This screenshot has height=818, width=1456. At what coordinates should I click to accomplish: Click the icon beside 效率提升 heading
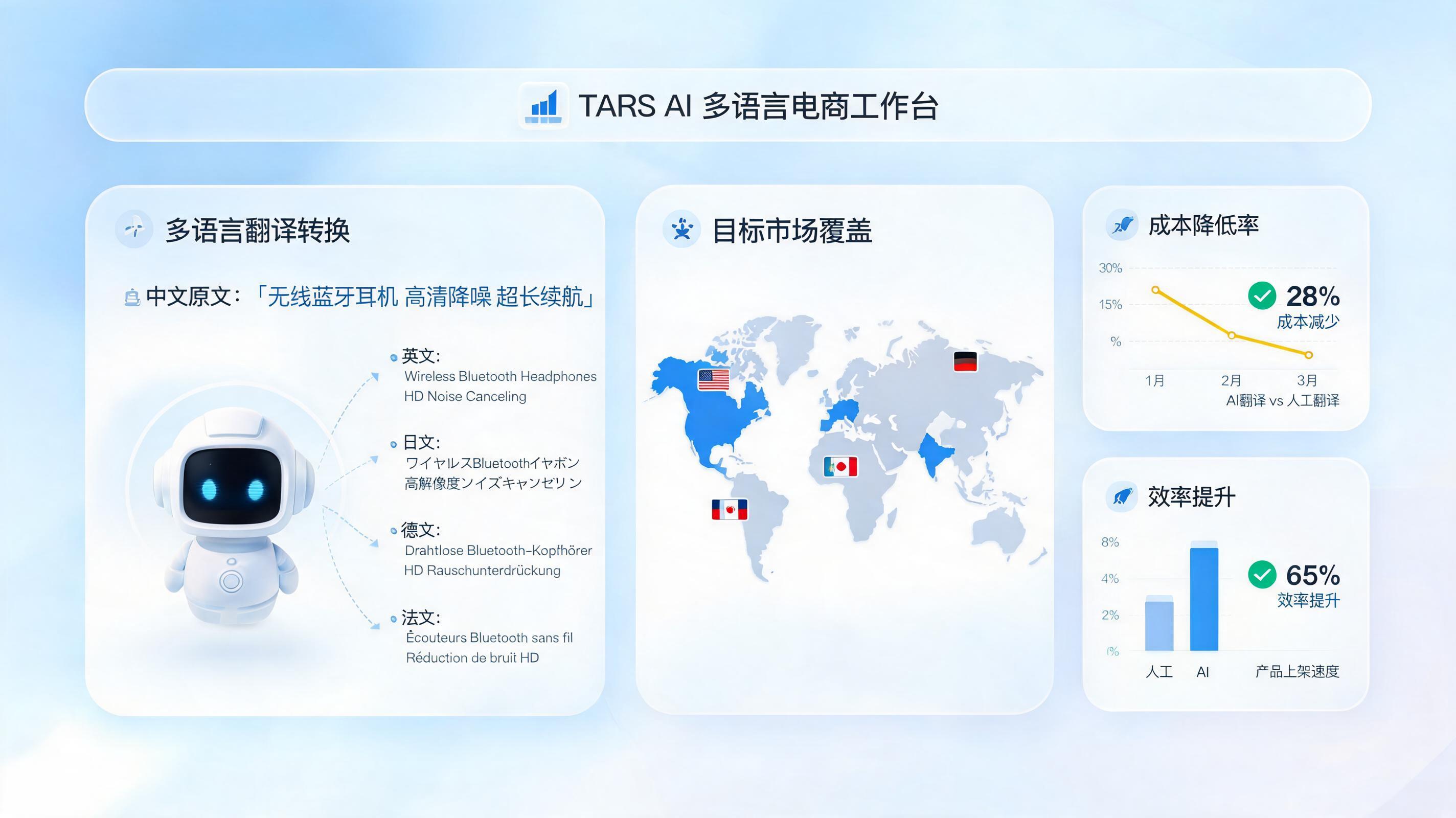(x=1122, y=496)
